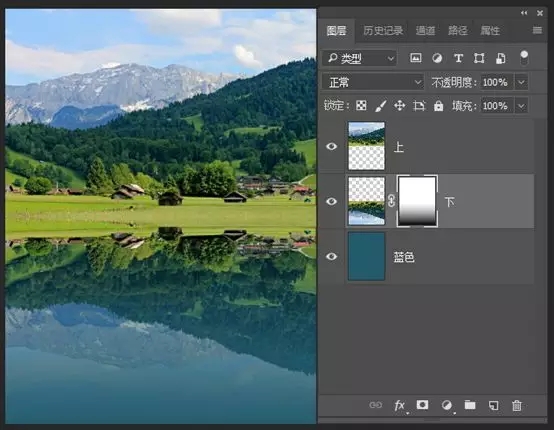The width and height of the screenshot is (554, 430).
Task: Click the 不透明度 100% value field
Action: [497, 82]
